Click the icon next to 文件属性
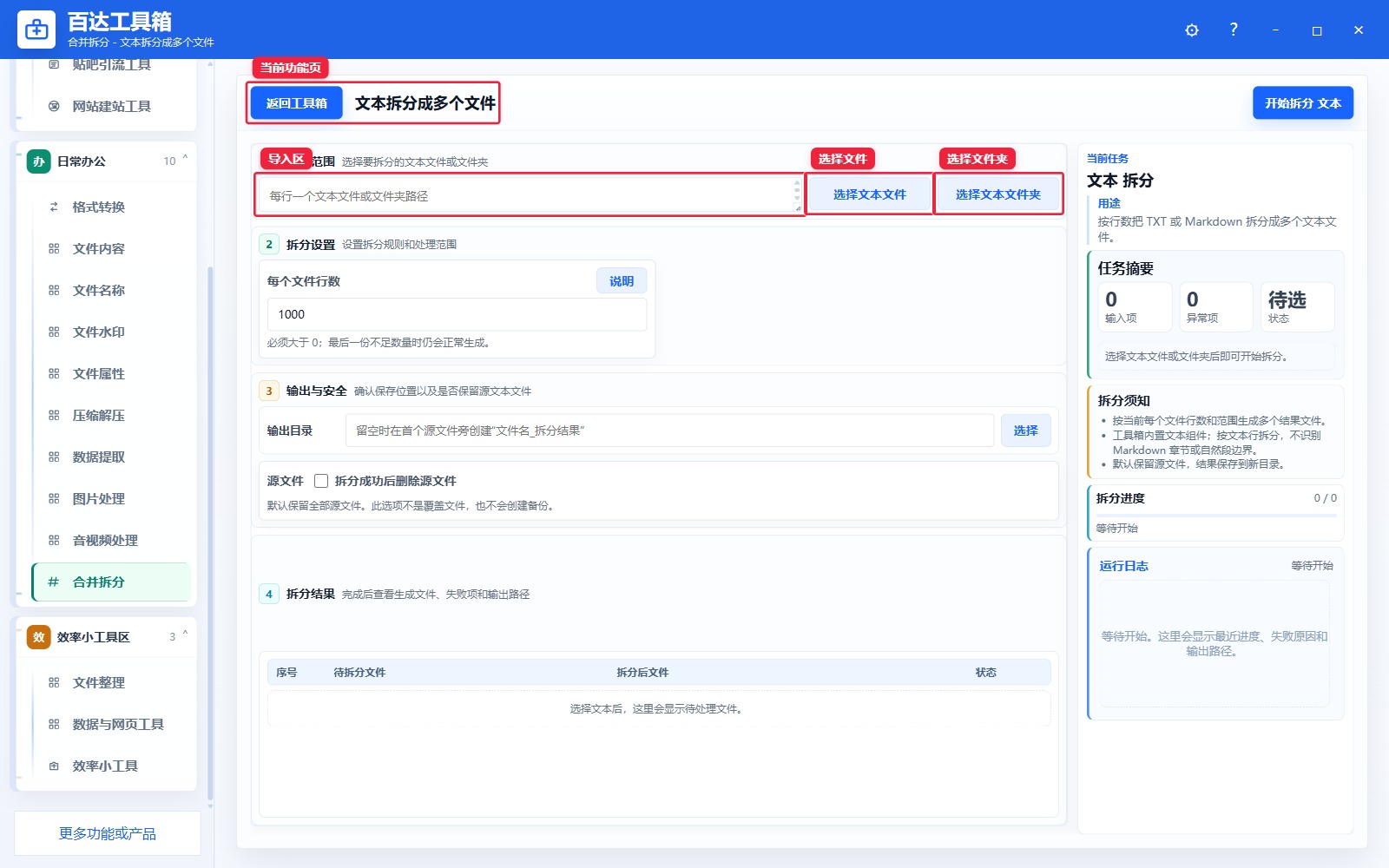 coord(54,373)
